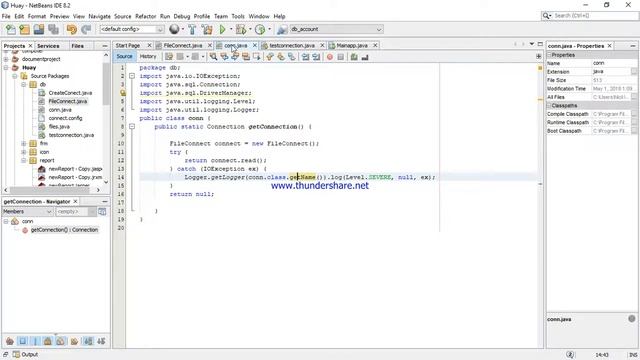Switch to History view button
The height and width of the screenshot is (360, 640).
pos(148,57)
